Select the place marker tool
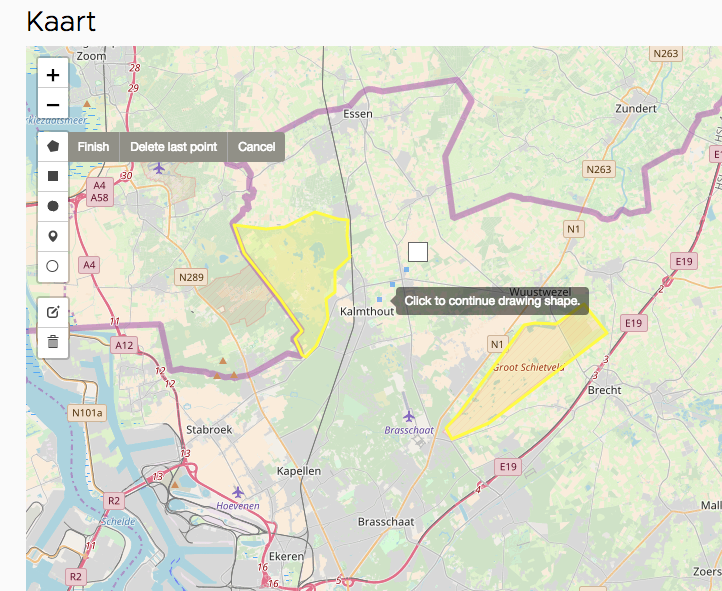This screenshot has height=591, width=722. 53,236
